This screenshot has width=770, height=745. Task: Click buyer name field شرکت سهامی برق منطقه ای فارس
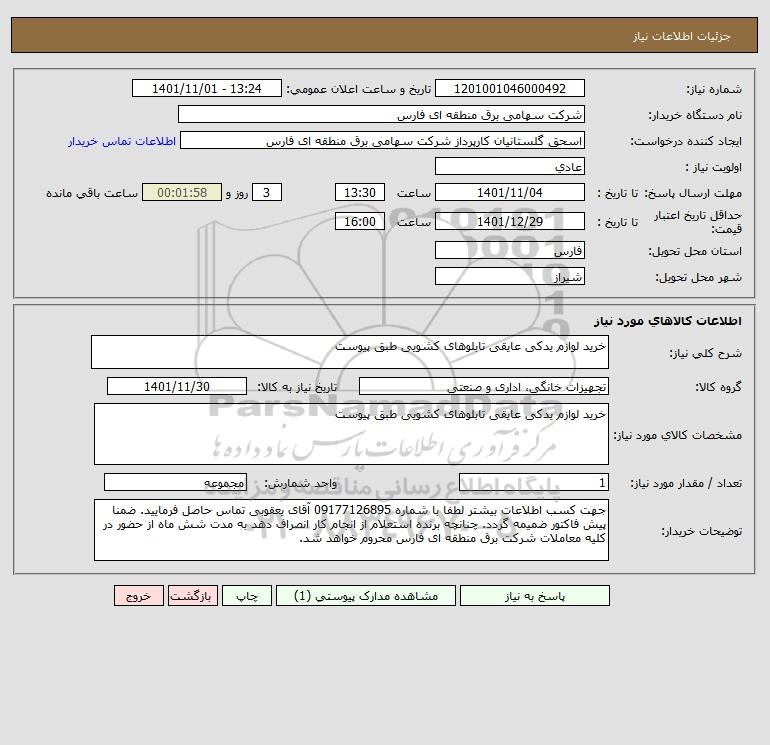tap(381, 114)
